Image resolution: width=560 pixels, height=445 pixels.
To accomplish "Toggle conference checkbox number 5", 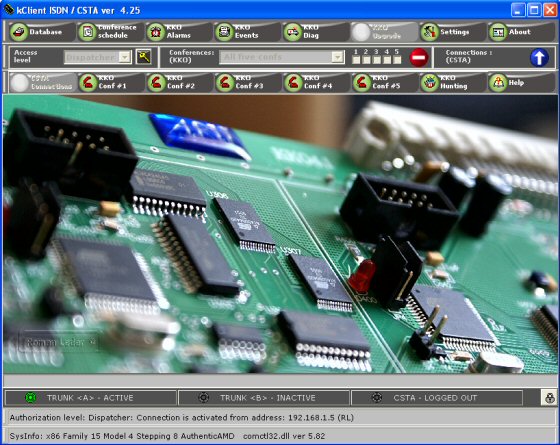I will 397,60.
